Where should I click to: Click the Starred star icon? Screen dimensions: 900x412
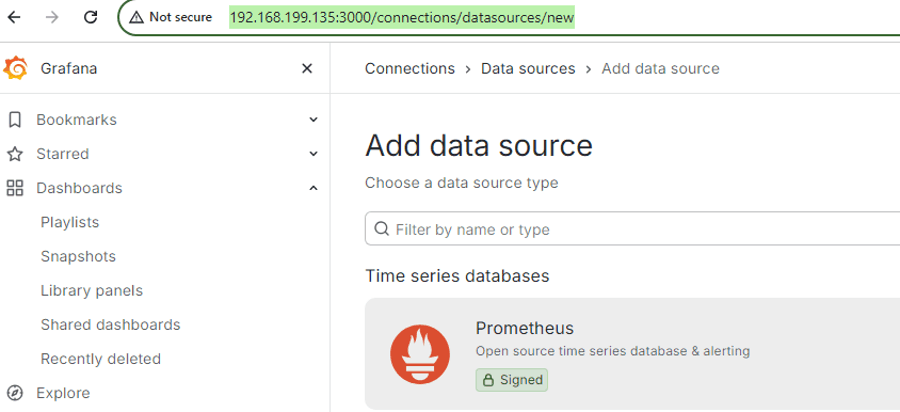(15, 154)
